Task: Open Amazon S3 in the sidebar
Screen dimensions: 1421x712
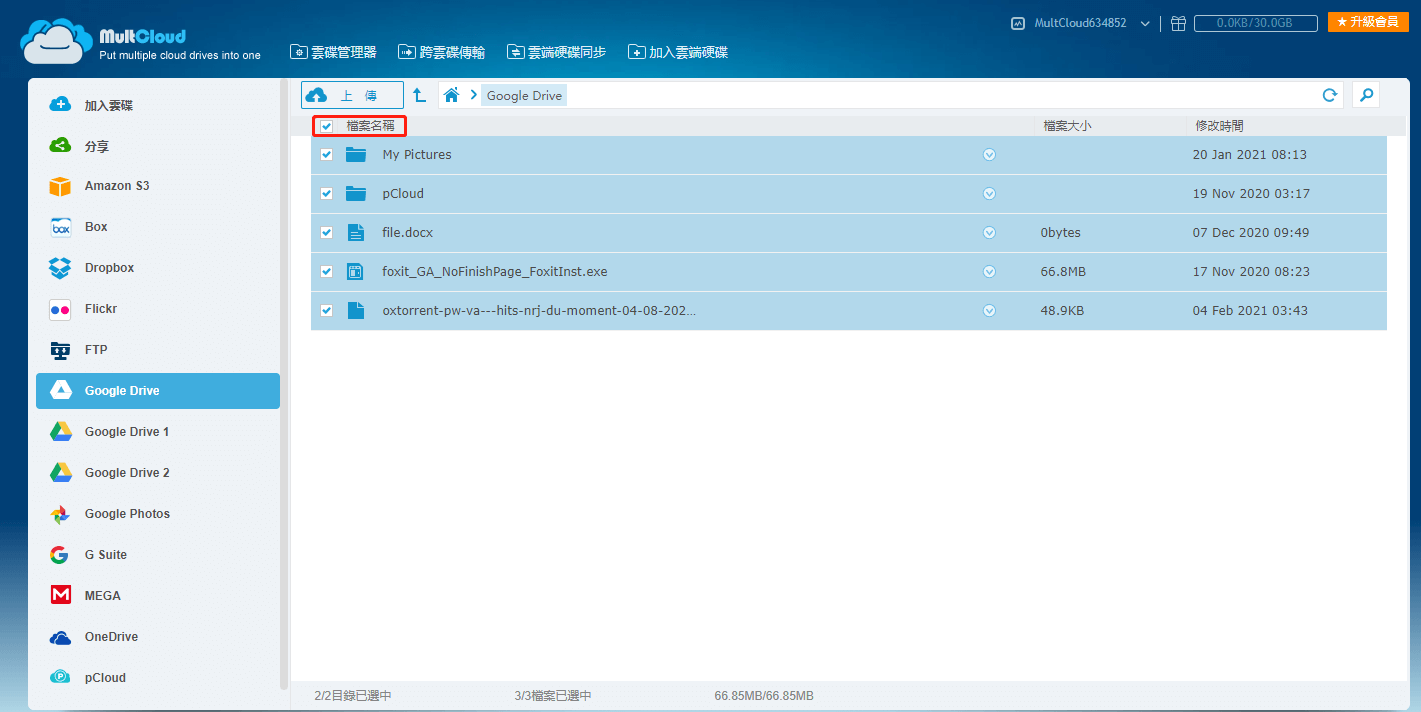Action: [x=116, y=186]
